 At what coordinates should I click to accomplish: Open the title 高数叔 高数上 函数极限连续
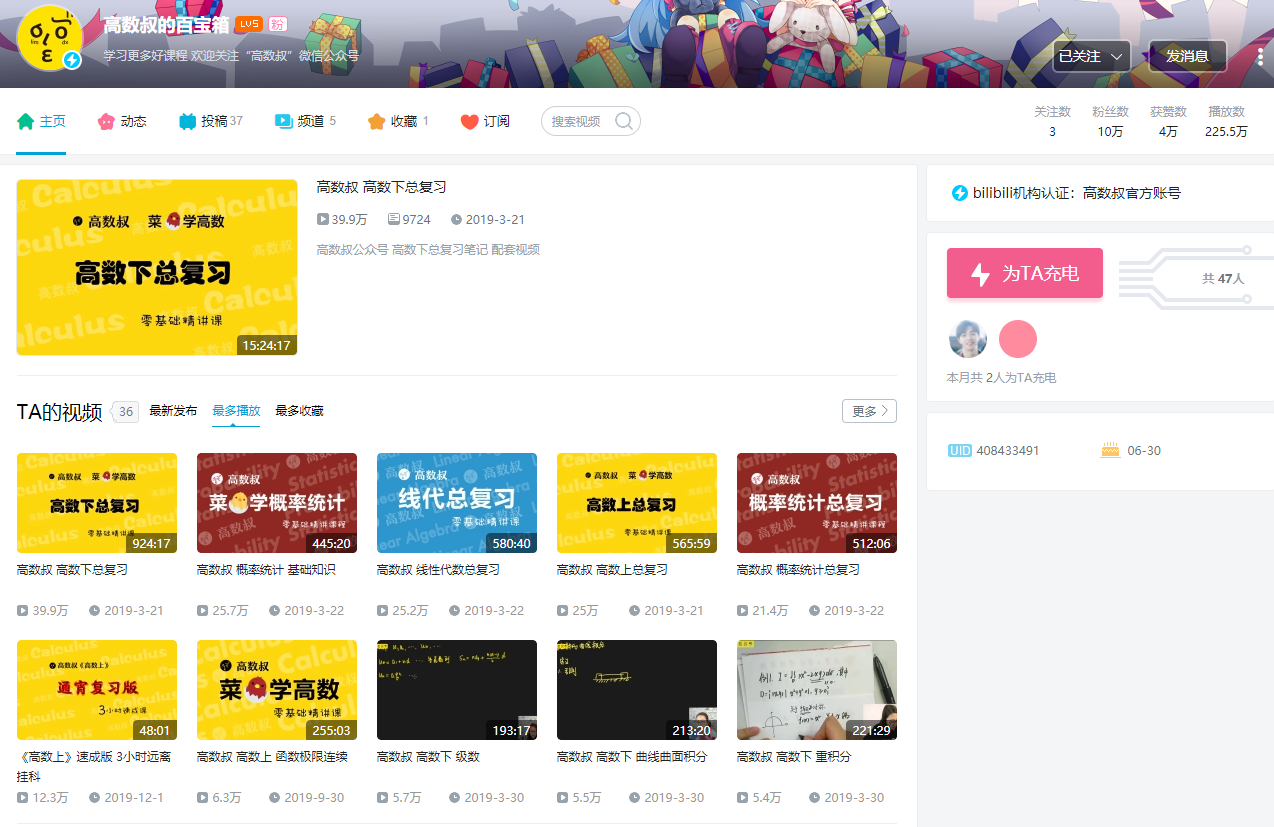tap(272, 757)
